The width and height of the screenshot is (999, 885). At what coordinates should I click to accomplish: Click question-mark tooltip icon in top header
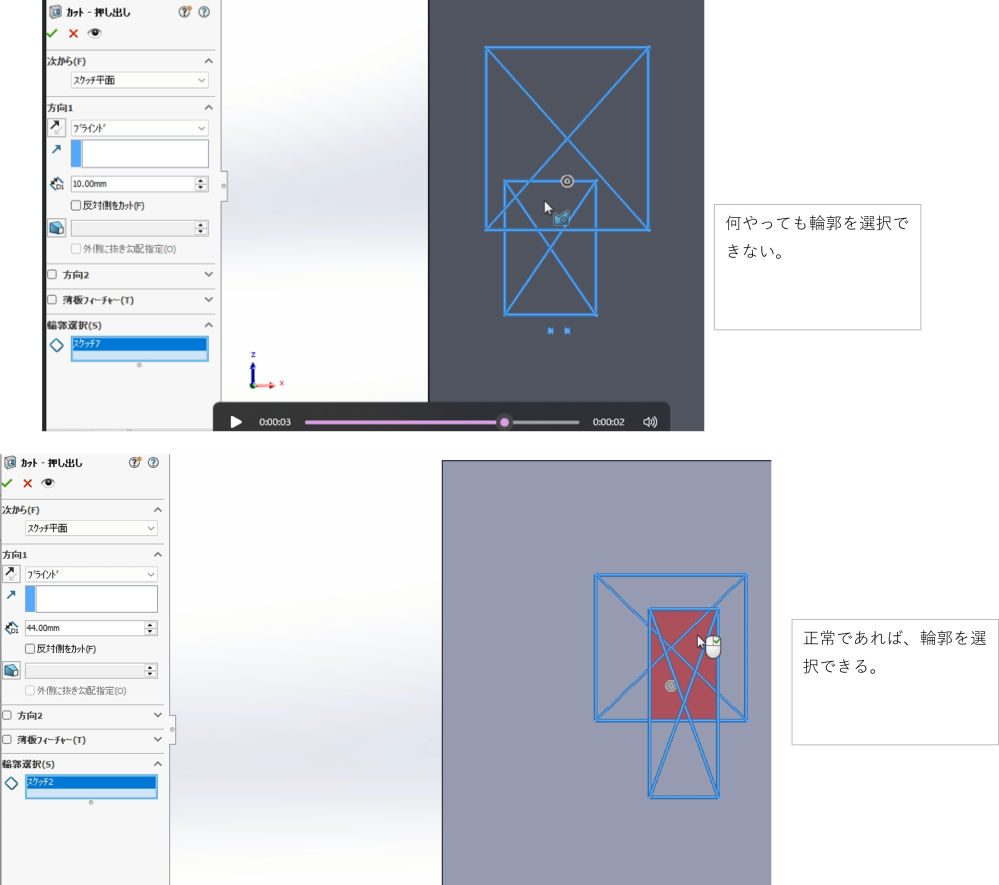[184, 11]
